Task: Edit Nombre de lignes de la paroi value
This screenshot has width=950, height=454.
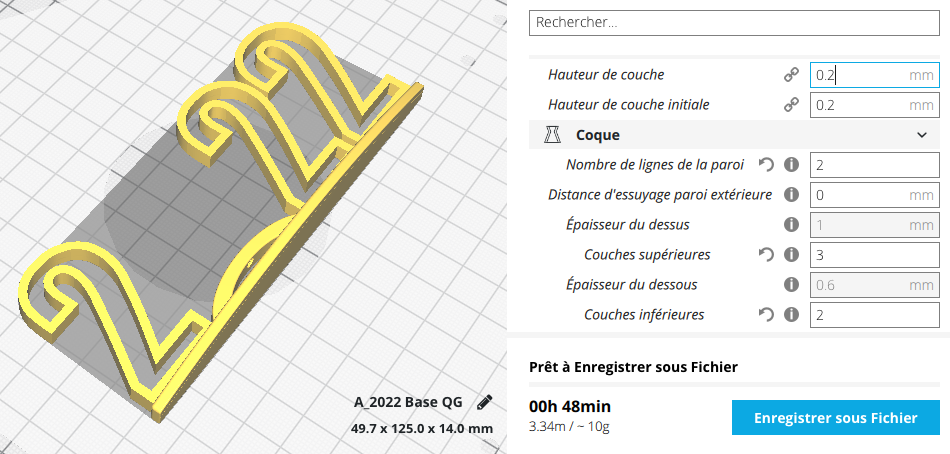Action: click(874, 165)
